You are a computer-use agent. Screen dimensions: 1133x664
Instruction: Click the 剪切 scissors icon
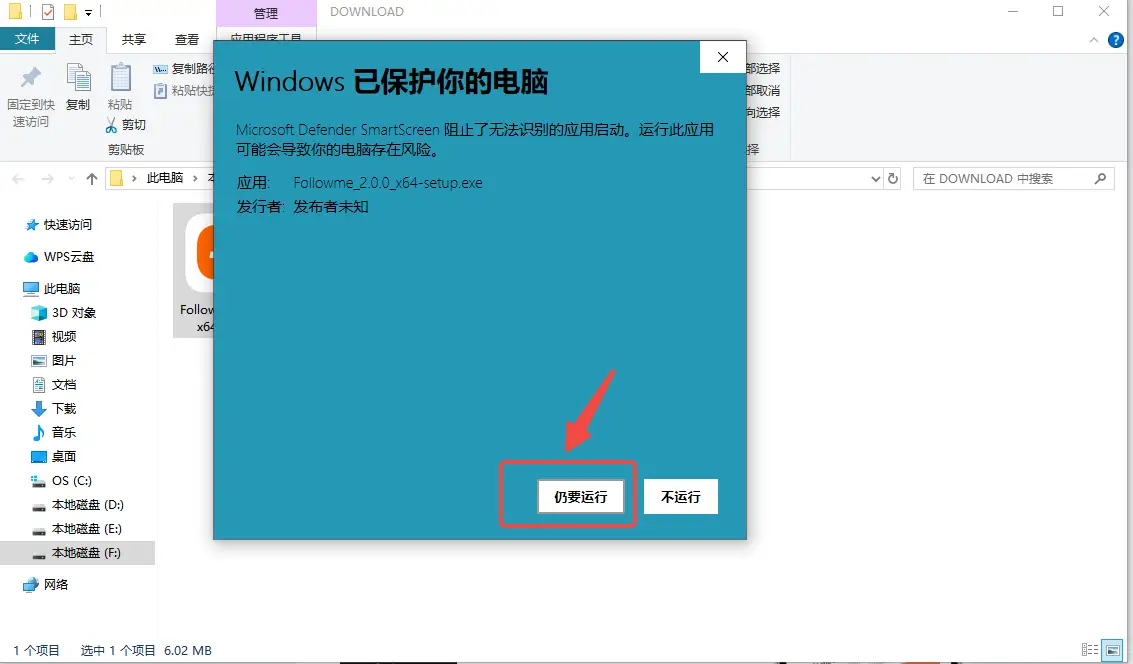click(x=111, y=125)
